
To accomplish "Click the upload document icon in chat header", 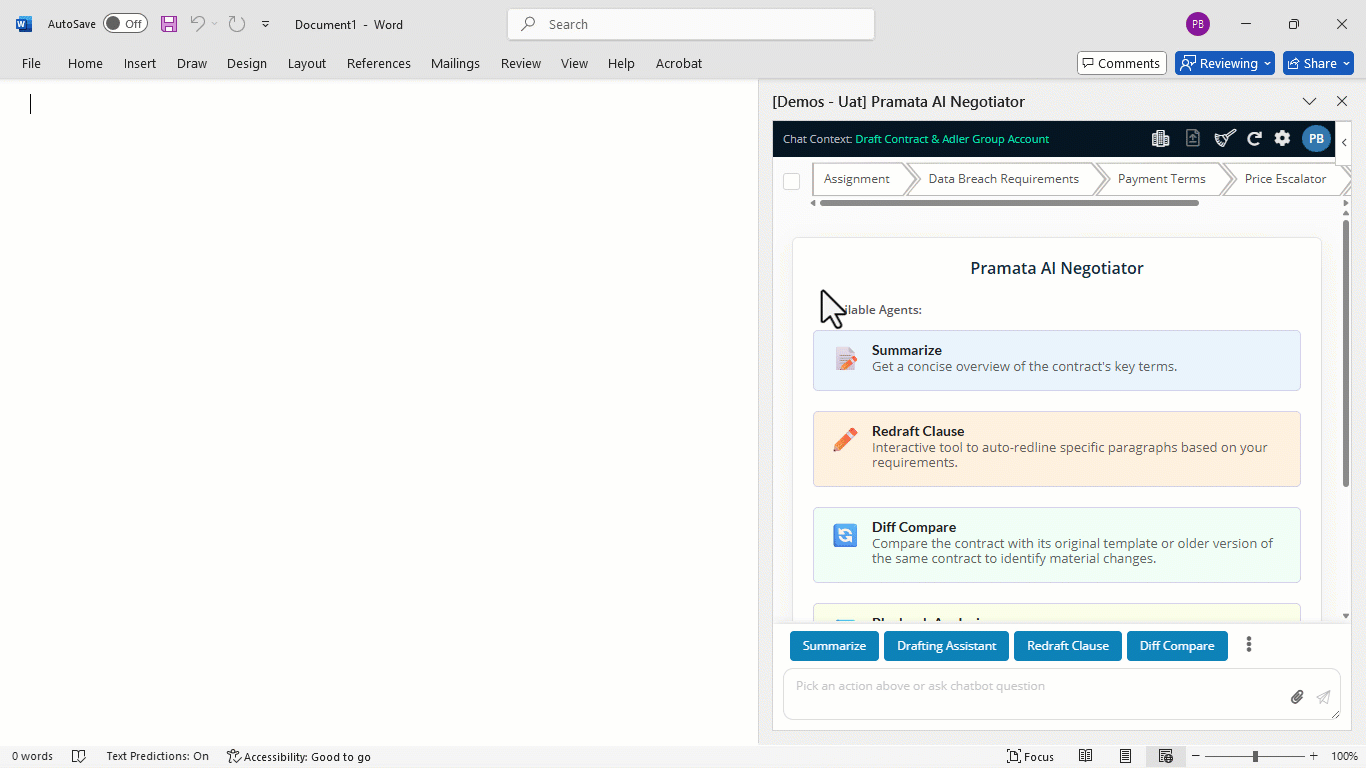I will point(1193,139).
